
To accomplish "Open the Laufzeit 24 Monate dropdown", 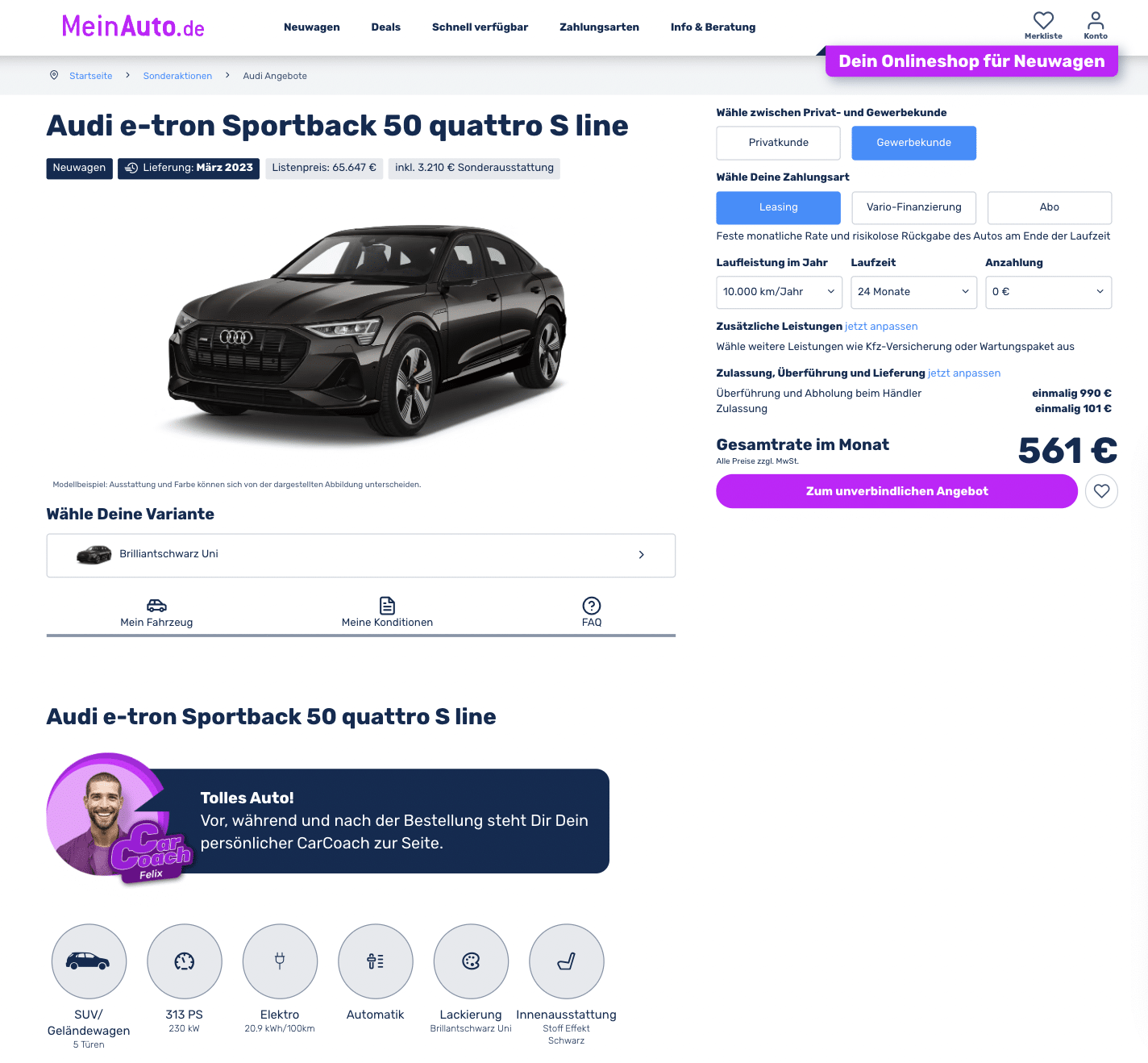I will pos(913,292).
